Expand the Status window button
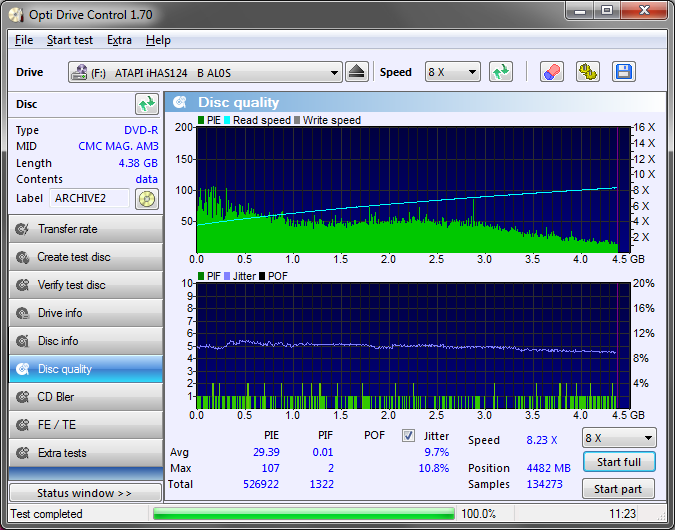This screenshot has height=530, width=675. pos(85,493)
